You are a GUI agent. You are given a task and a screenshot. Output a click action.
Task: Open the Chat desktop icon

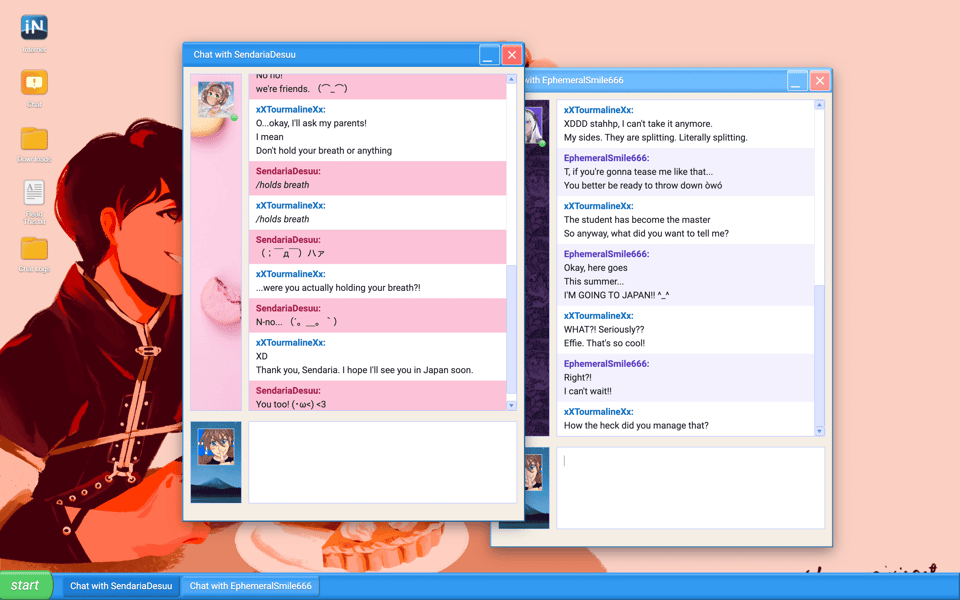click(34, 83)
